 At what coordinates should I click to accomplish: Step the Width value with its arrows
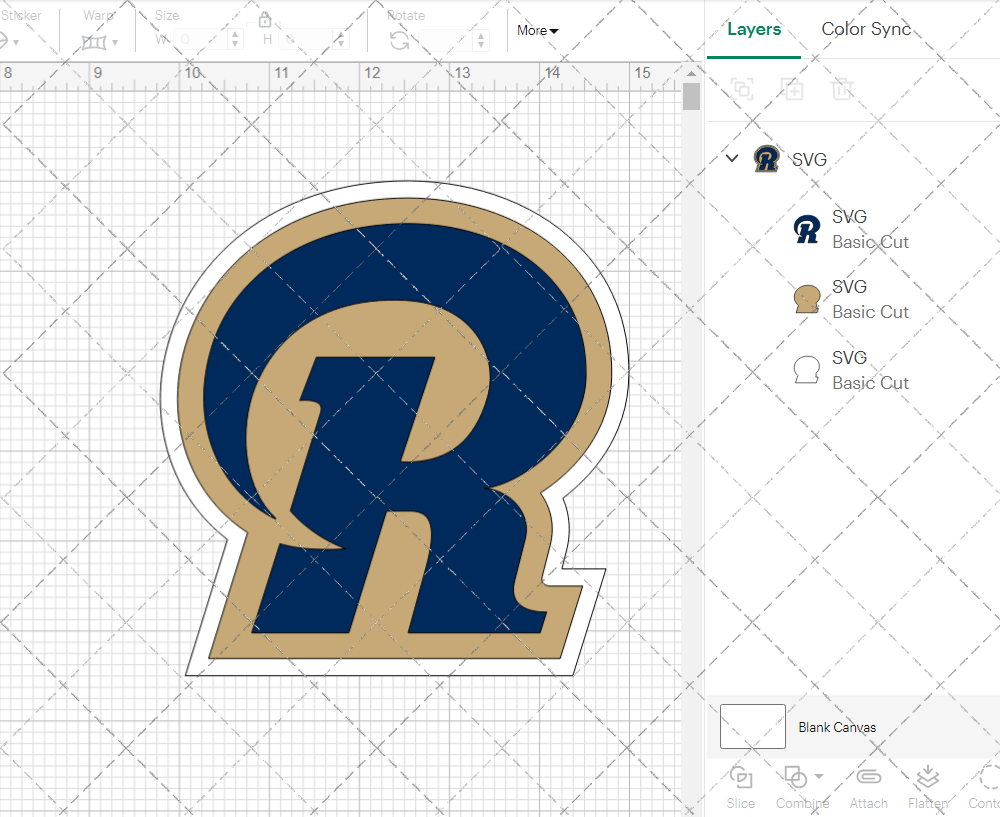235,40
